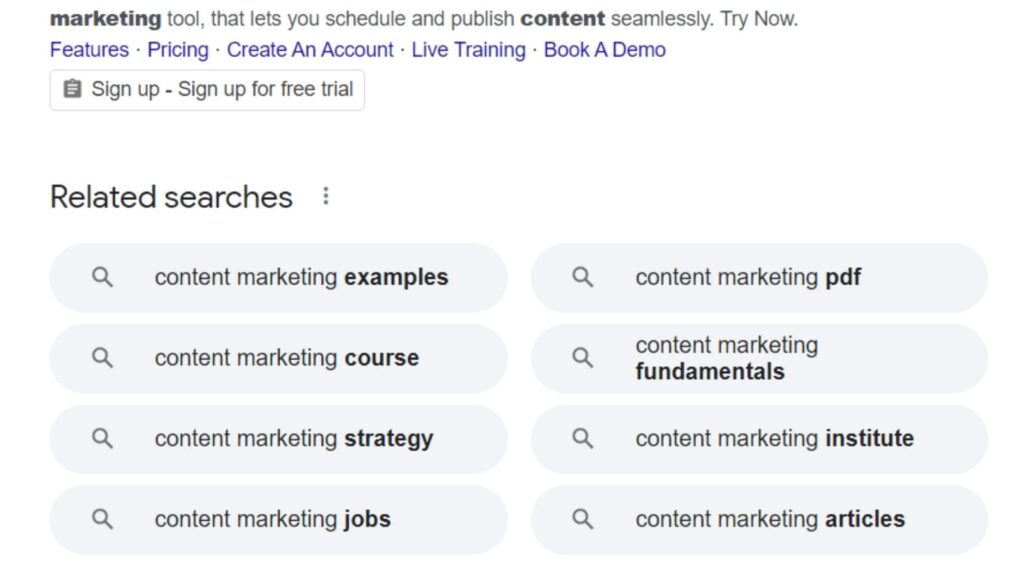The image size is (1024, 576).
Task: Search for content marketing examples suggestion
Action: pos(301,277)
